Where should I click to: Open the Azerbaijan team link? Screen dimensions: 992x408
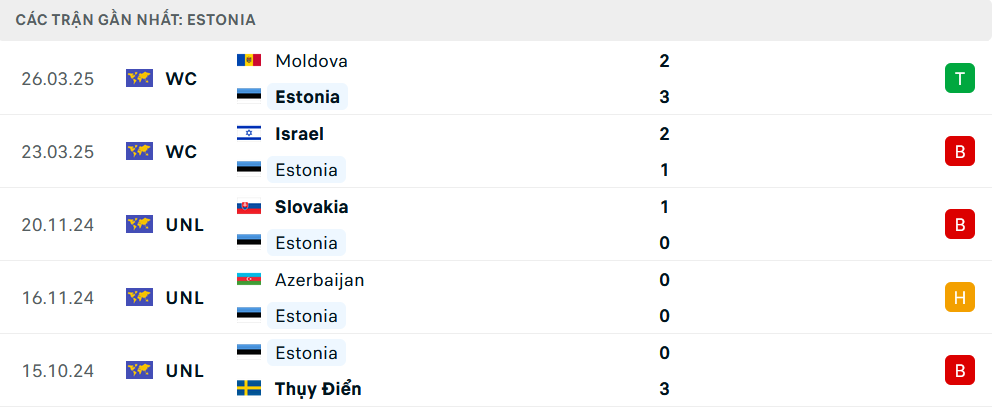point(319,280)
